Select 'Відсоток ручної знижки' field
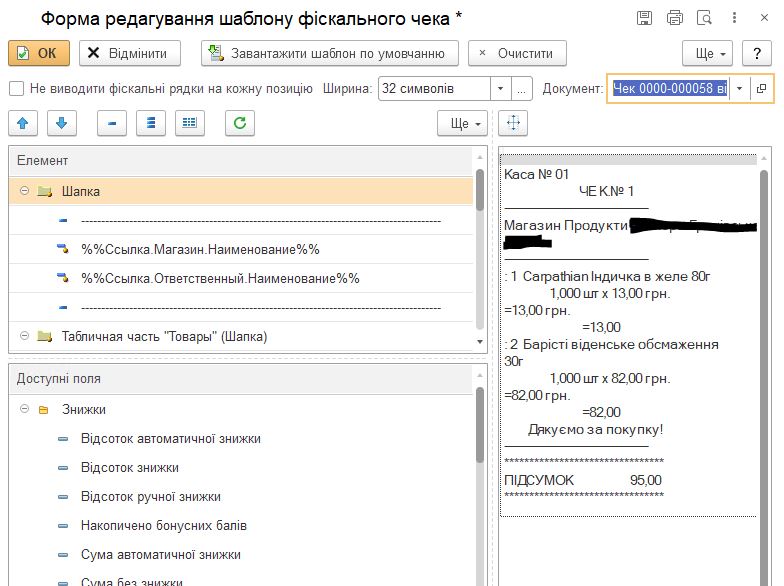This screenshot has width=784, height=586. [x=151, y=496]
